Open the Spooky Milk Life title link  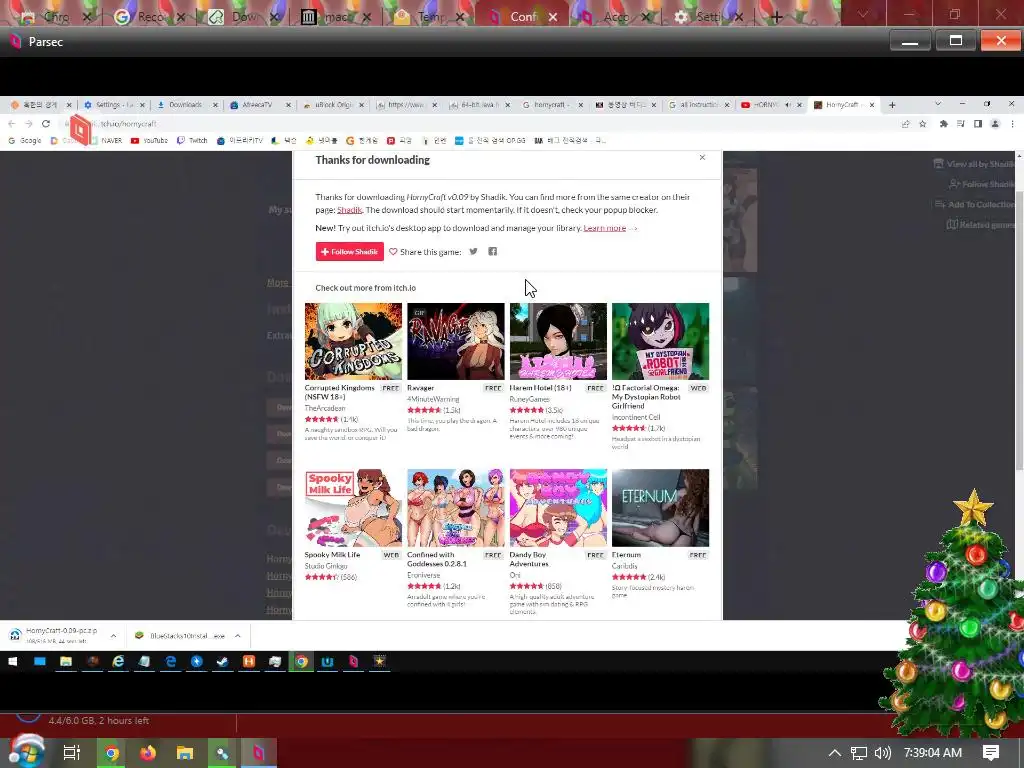click(x=332, y=554)
